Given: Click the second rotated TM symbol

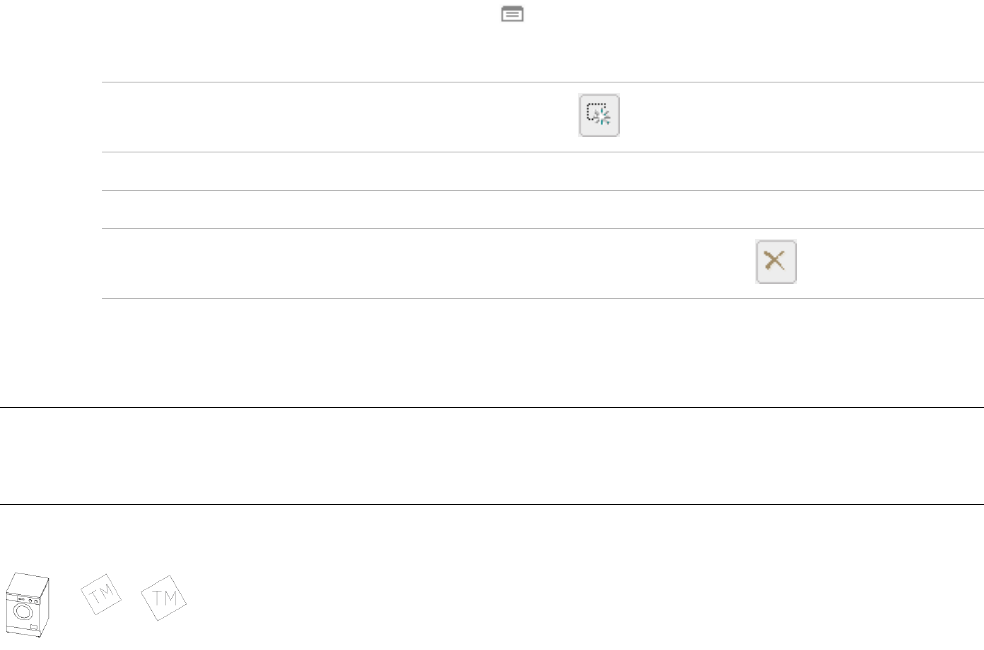Looking at the screenshot, I should 166,598.
